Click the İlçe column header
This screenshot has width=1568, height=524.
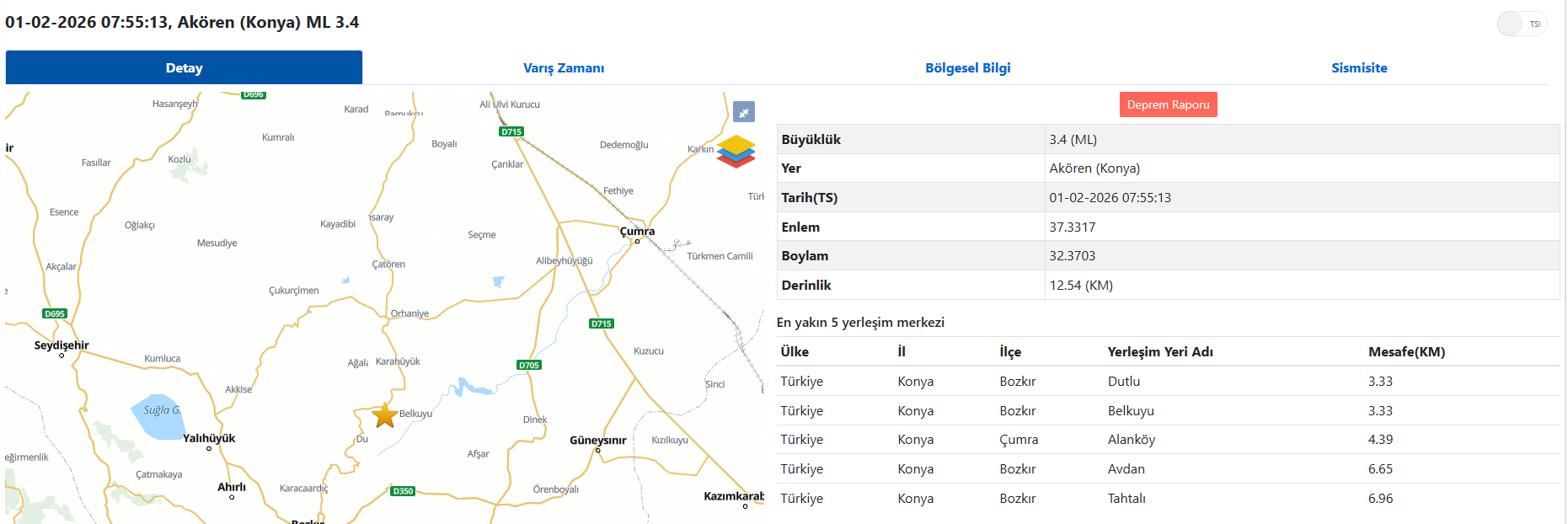click(1010, 352)
